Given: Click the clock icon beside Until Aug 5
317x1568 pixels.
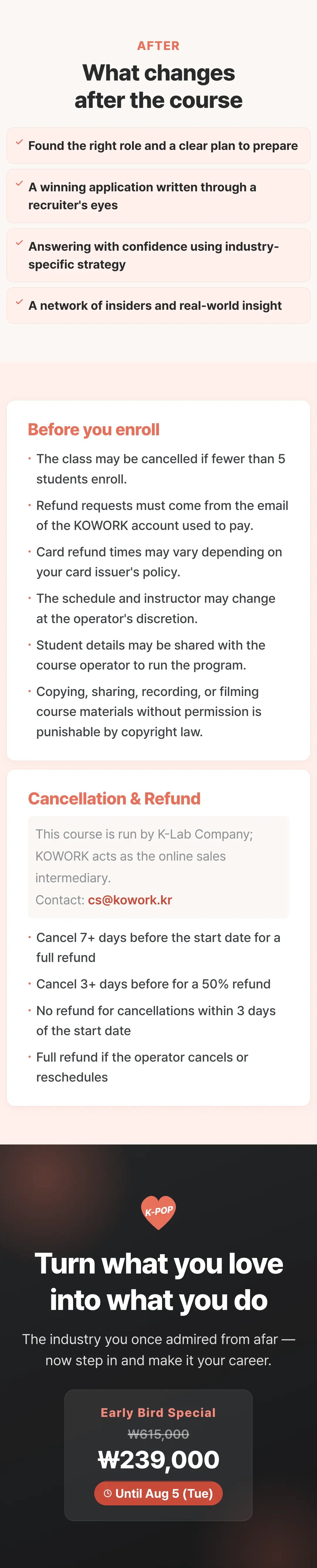Looking at the screenshot, I should pyautogui.click(x=108, y=1493).
